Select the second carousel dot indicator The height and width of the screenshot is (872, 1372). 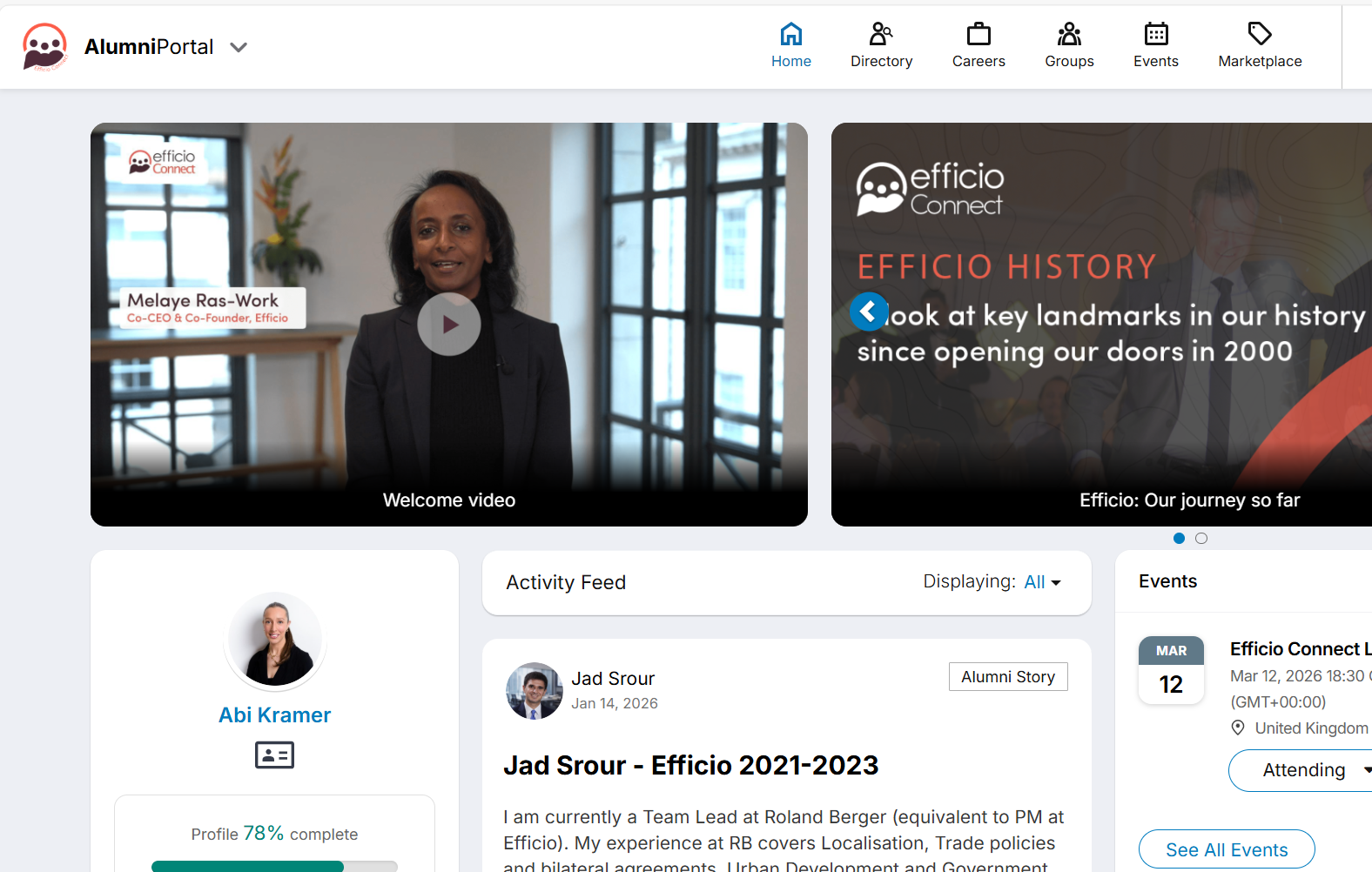click(x=1201, y=539)
